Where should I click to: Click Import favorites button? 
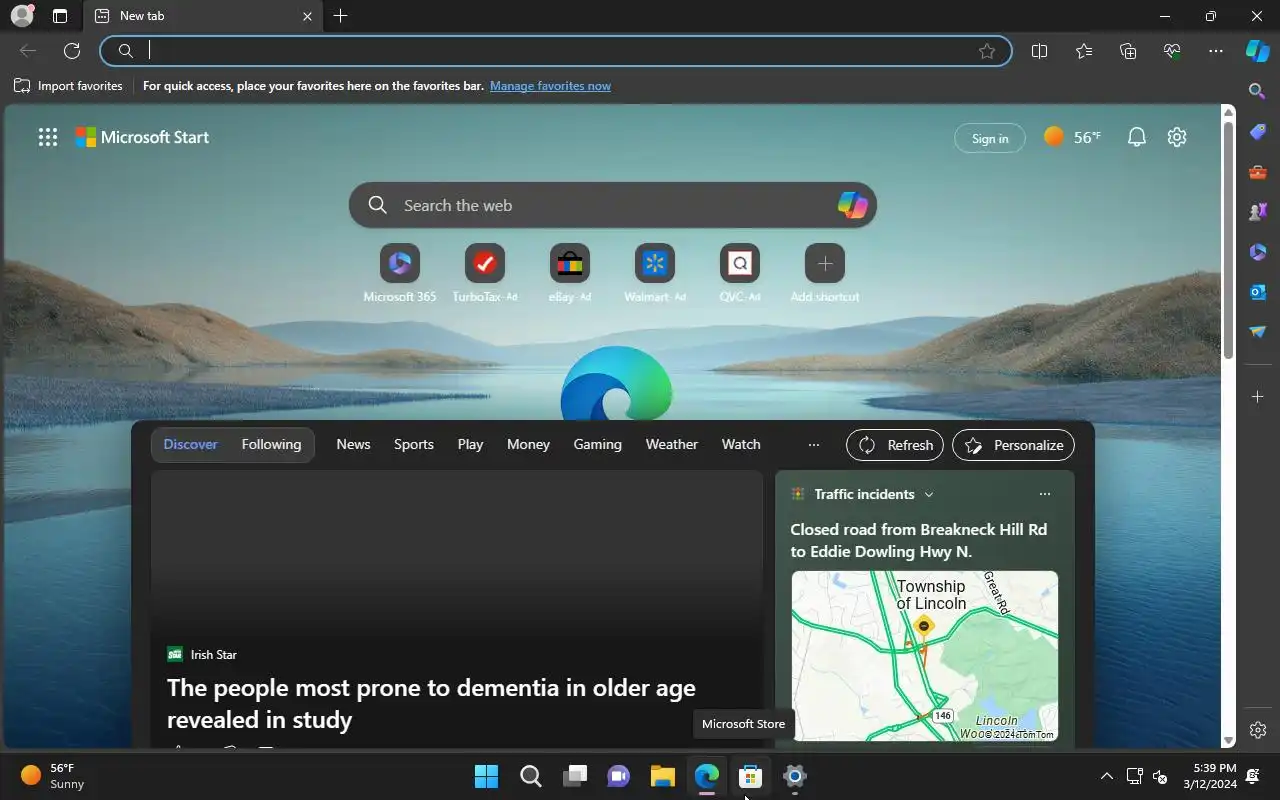pos(68,86)
